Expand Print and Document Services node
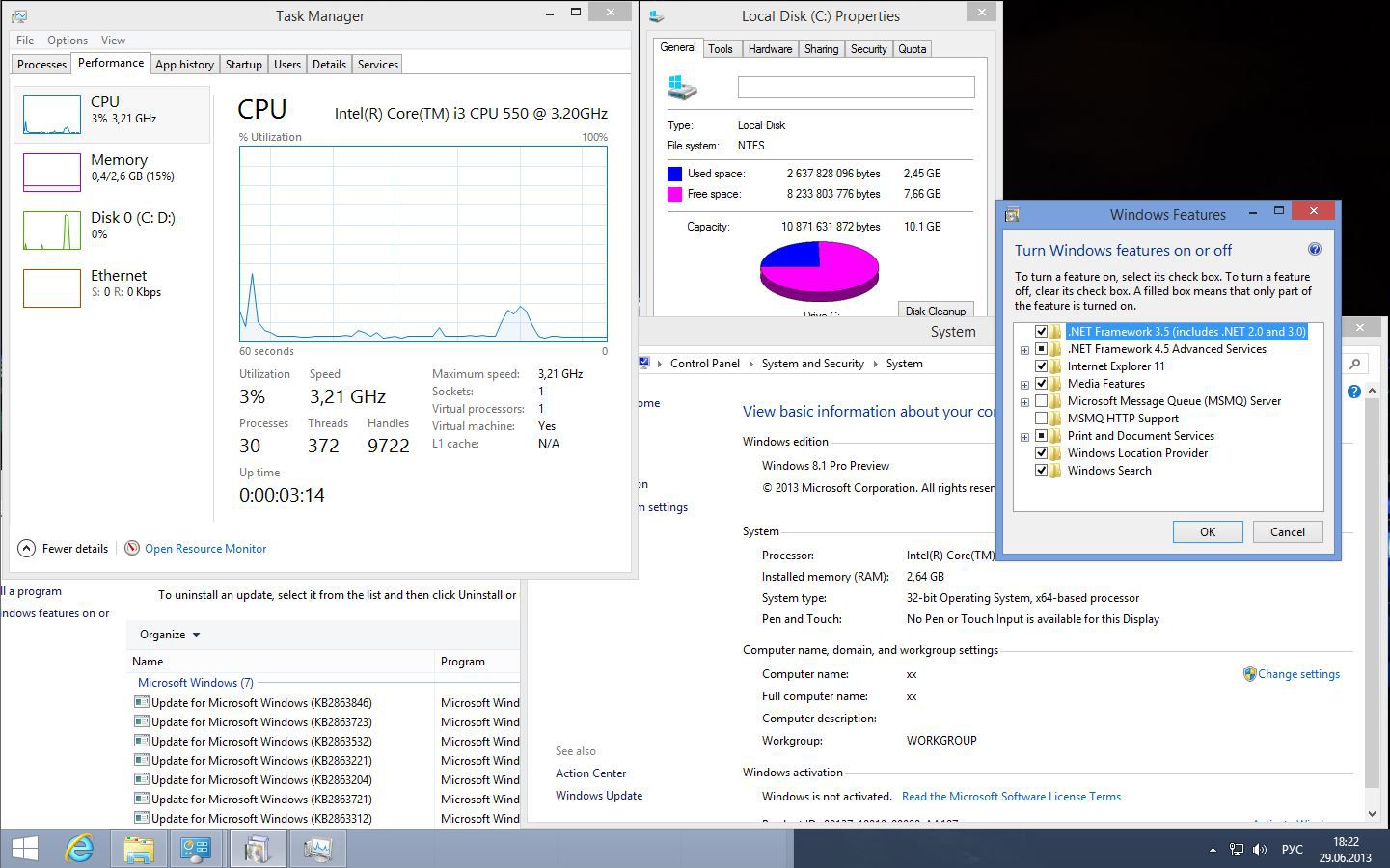This screenshot has height=868, width=1390. (x=1024, y=437)
